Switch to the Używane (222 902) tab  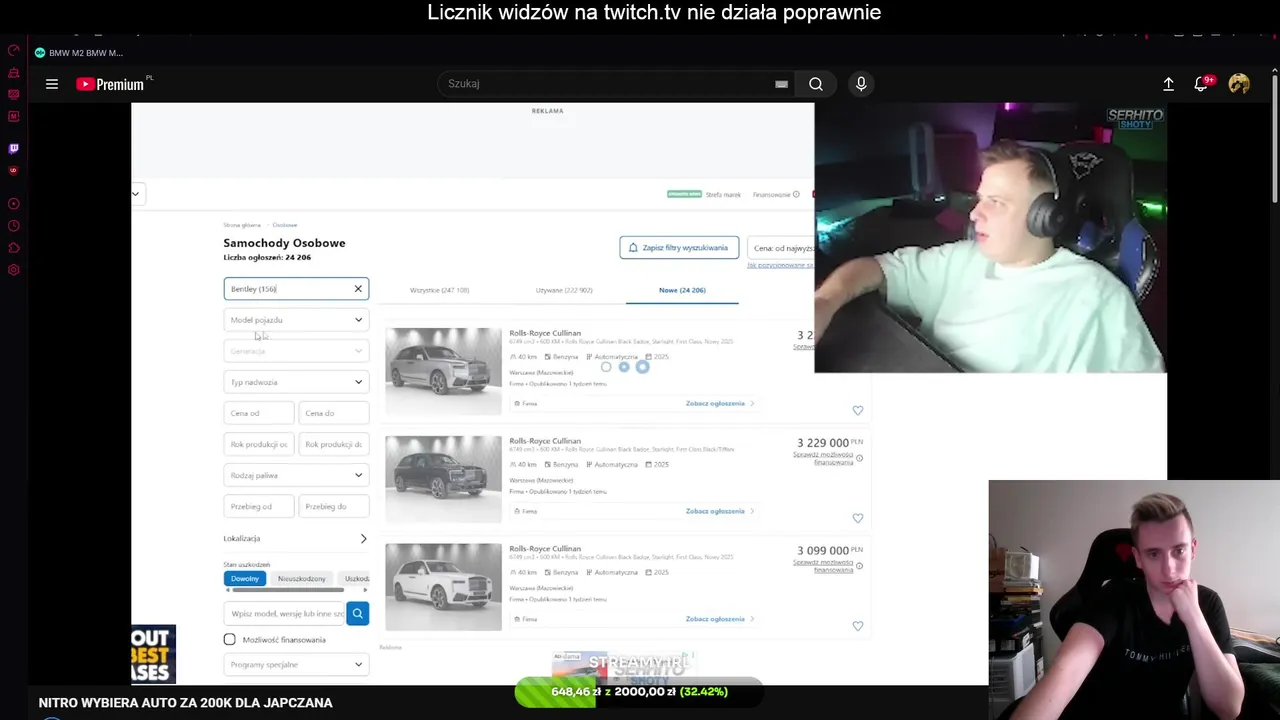[564, 290]
